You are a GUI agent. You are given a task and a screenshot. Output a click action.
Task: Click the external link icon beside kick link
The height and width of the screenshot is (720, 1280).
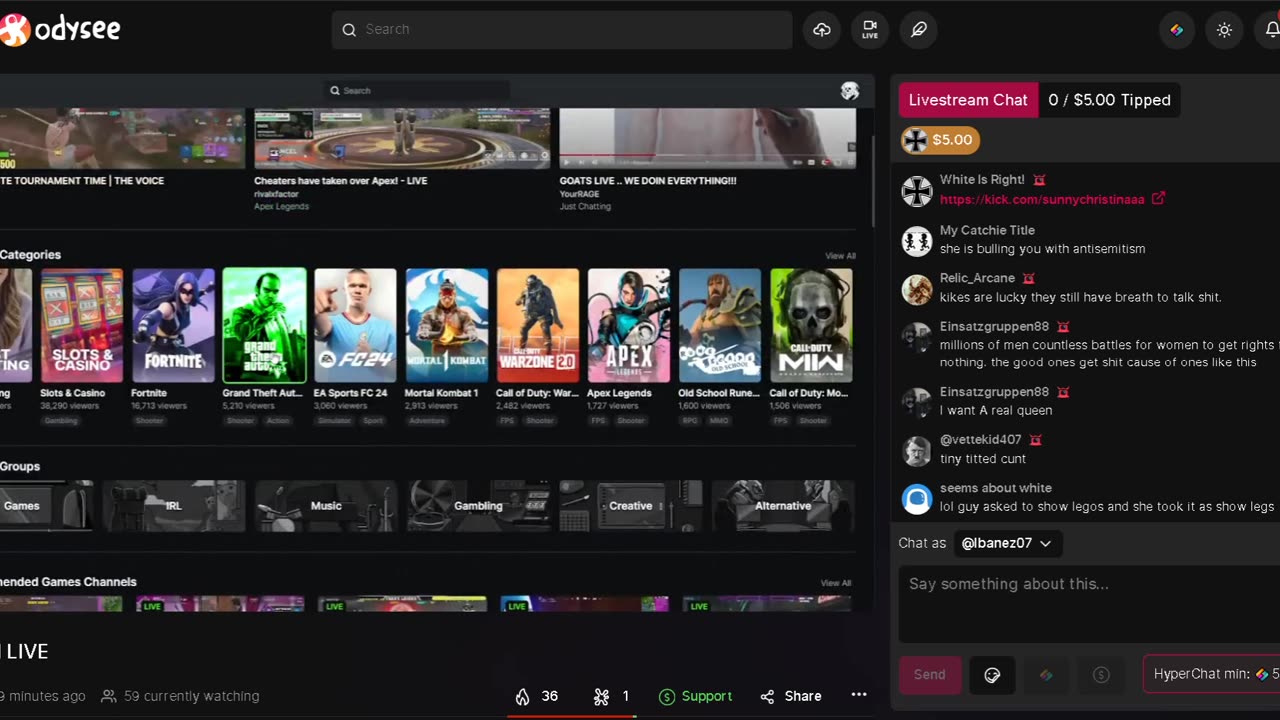[1158, 198]
